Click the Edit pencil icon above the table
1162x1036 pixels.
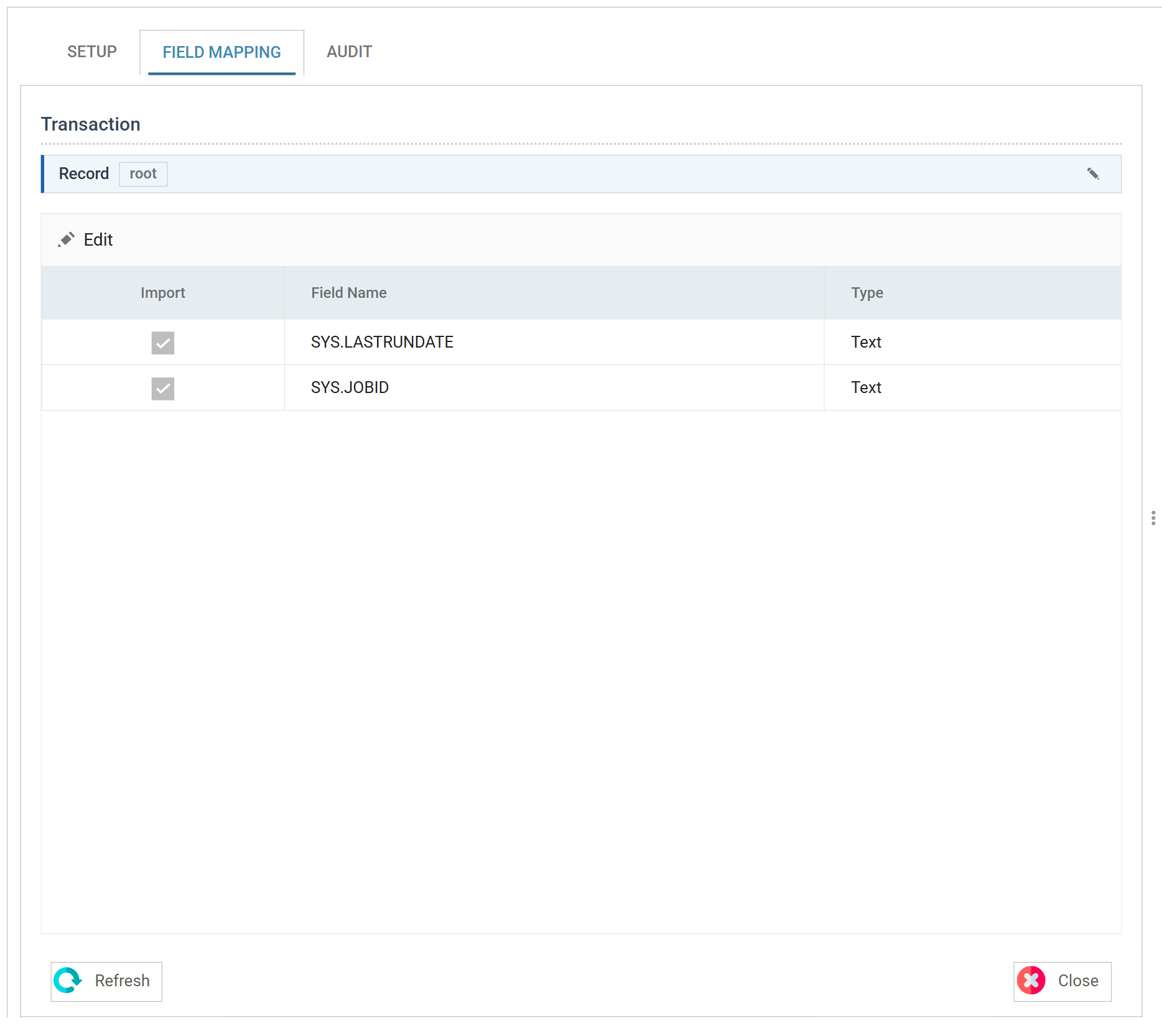pyautogui.click(x=66, y=239)
